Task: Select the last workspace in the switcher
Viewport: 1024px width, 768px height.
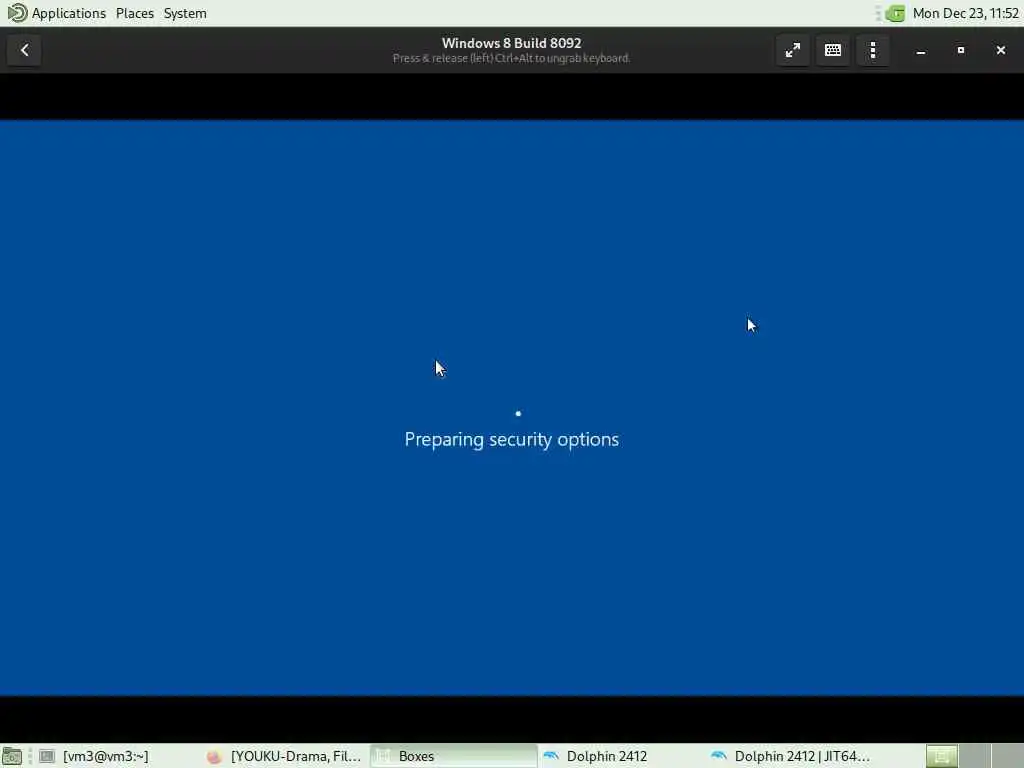Action: coord(1007,756)
